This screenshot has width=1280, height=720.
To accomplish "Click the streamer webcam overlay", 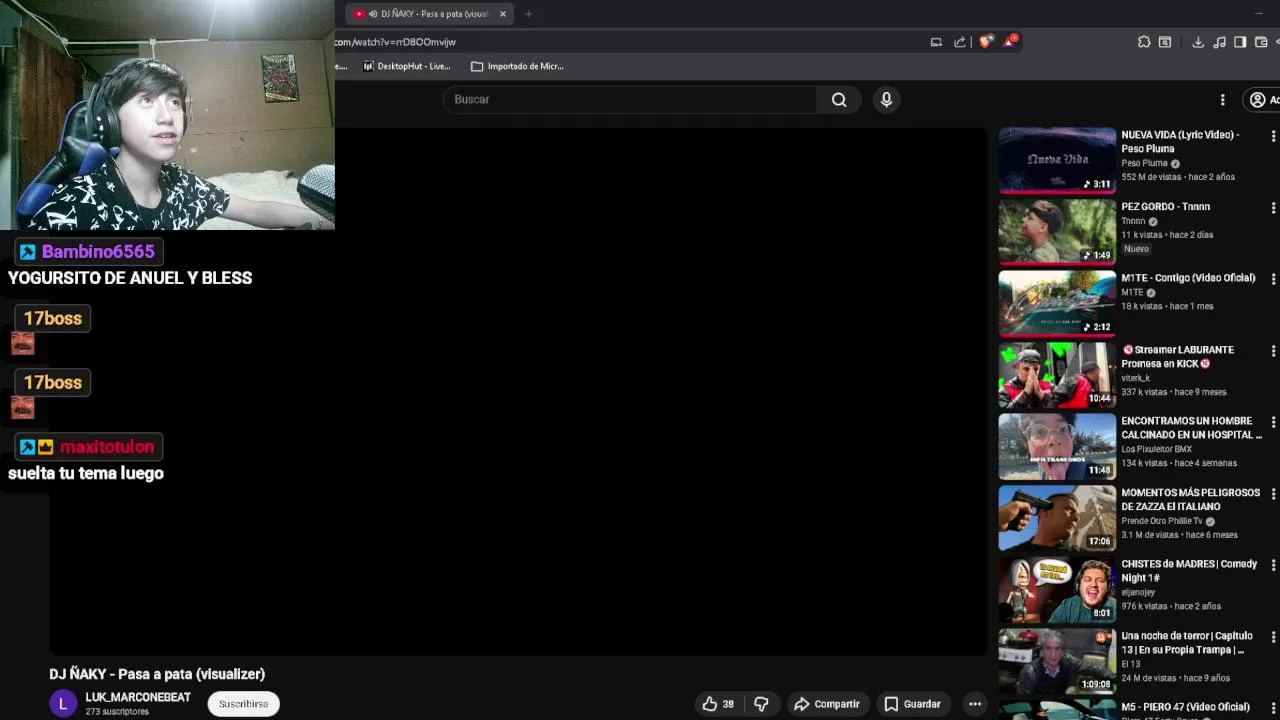I will (x=167, y=115).
